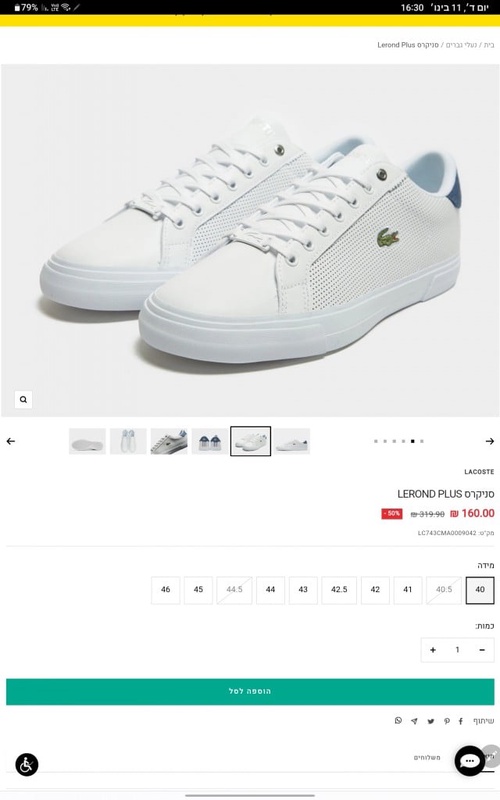Viewport: 500px width, 800px height.
Task: Share product on Pinterest
Action: [x=446, y=721]
